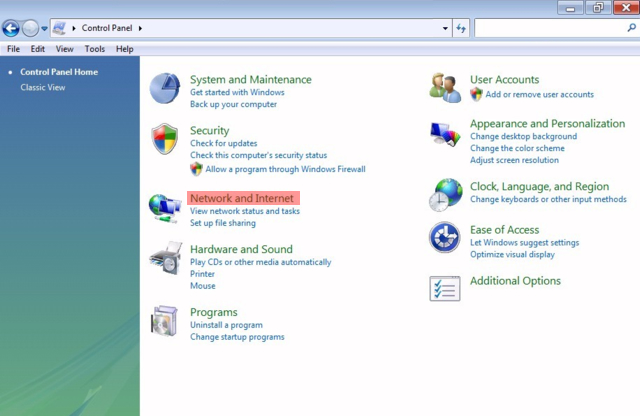The height and width of the screenshot is (416, 640).
Task: Click the Printer link
Action: click(202, 274)
